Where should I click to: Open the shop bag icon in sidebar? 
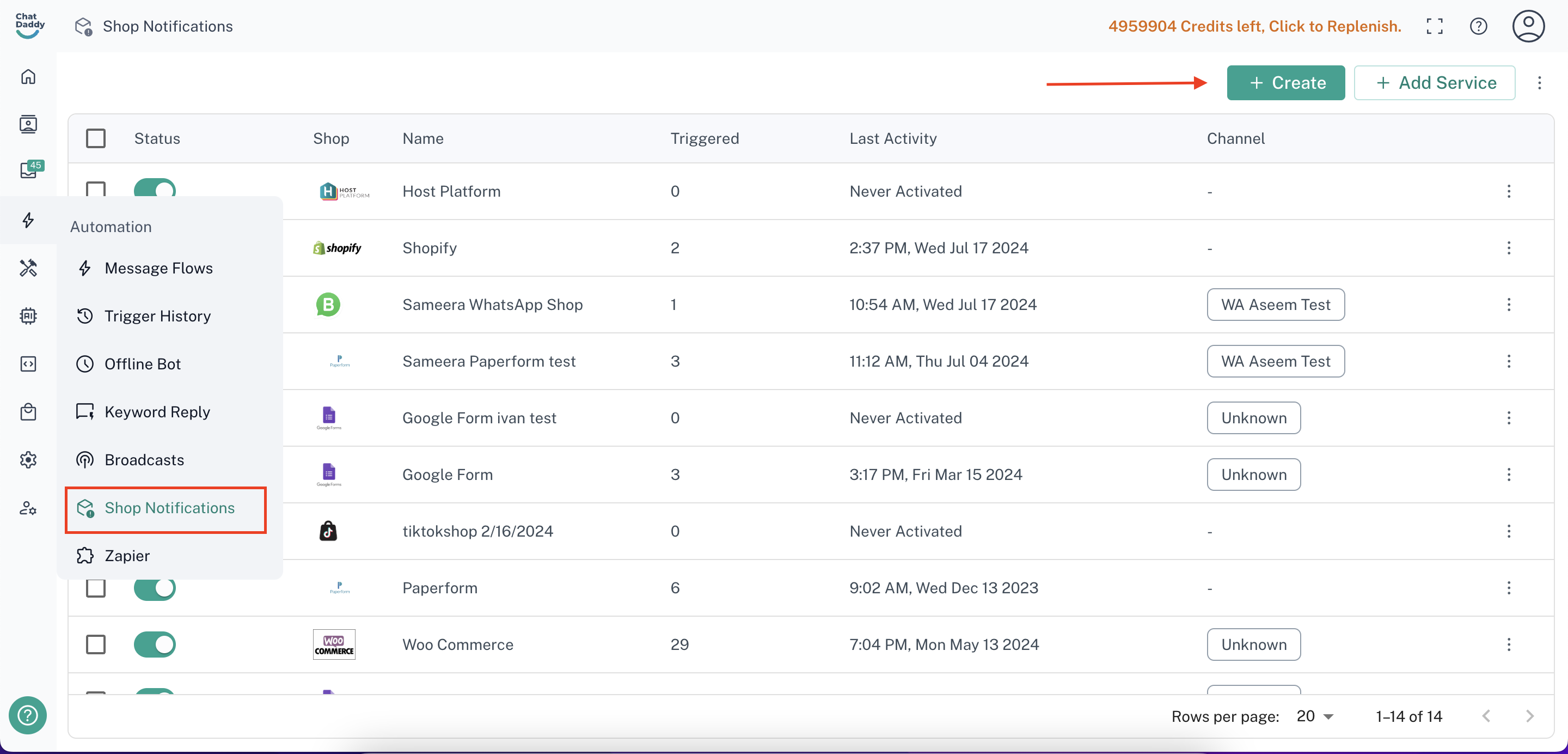pyautogui.click(x=28, y=412)
